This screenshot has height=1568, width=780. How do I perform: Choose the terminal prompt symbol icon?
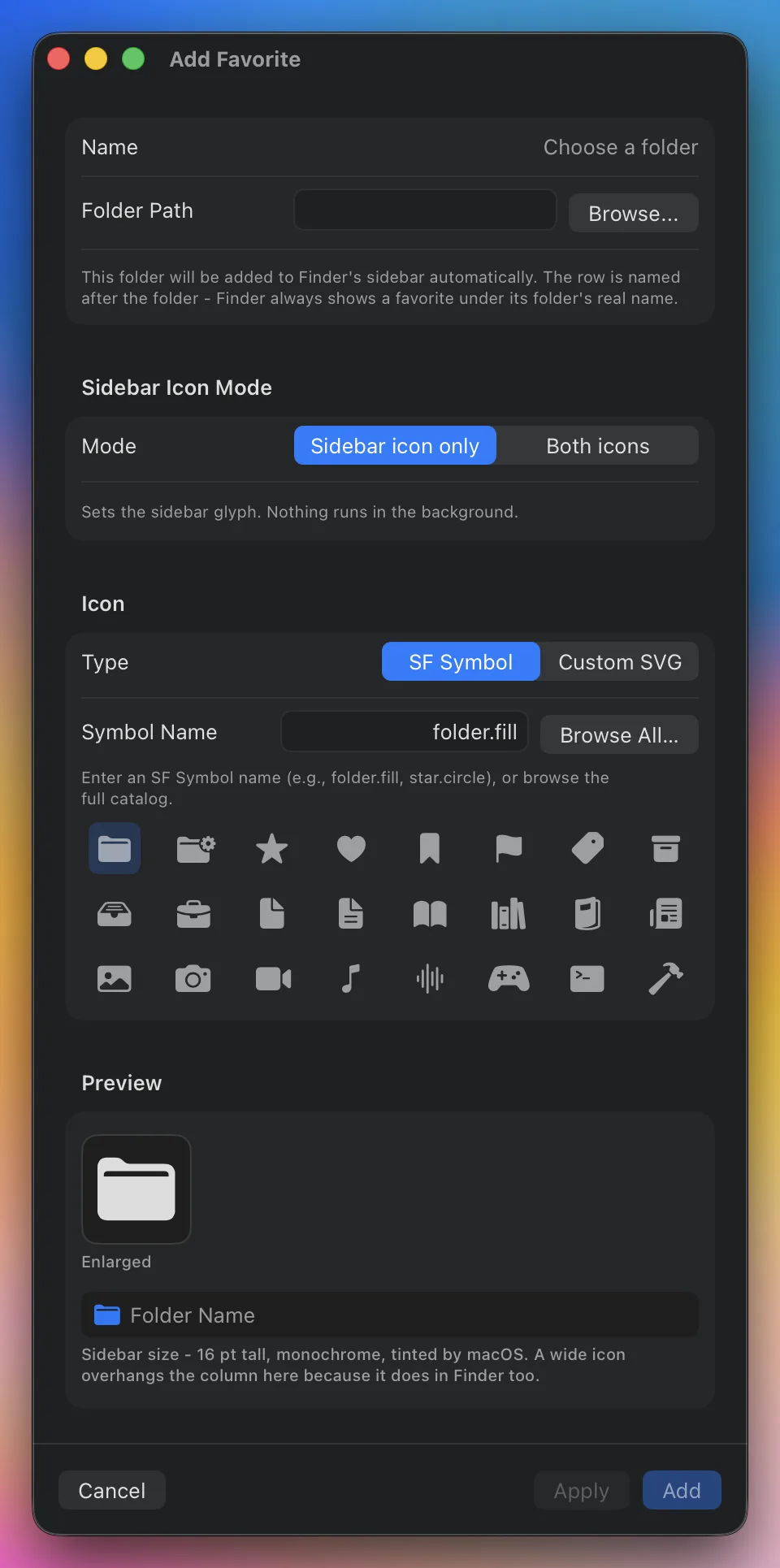587,979
